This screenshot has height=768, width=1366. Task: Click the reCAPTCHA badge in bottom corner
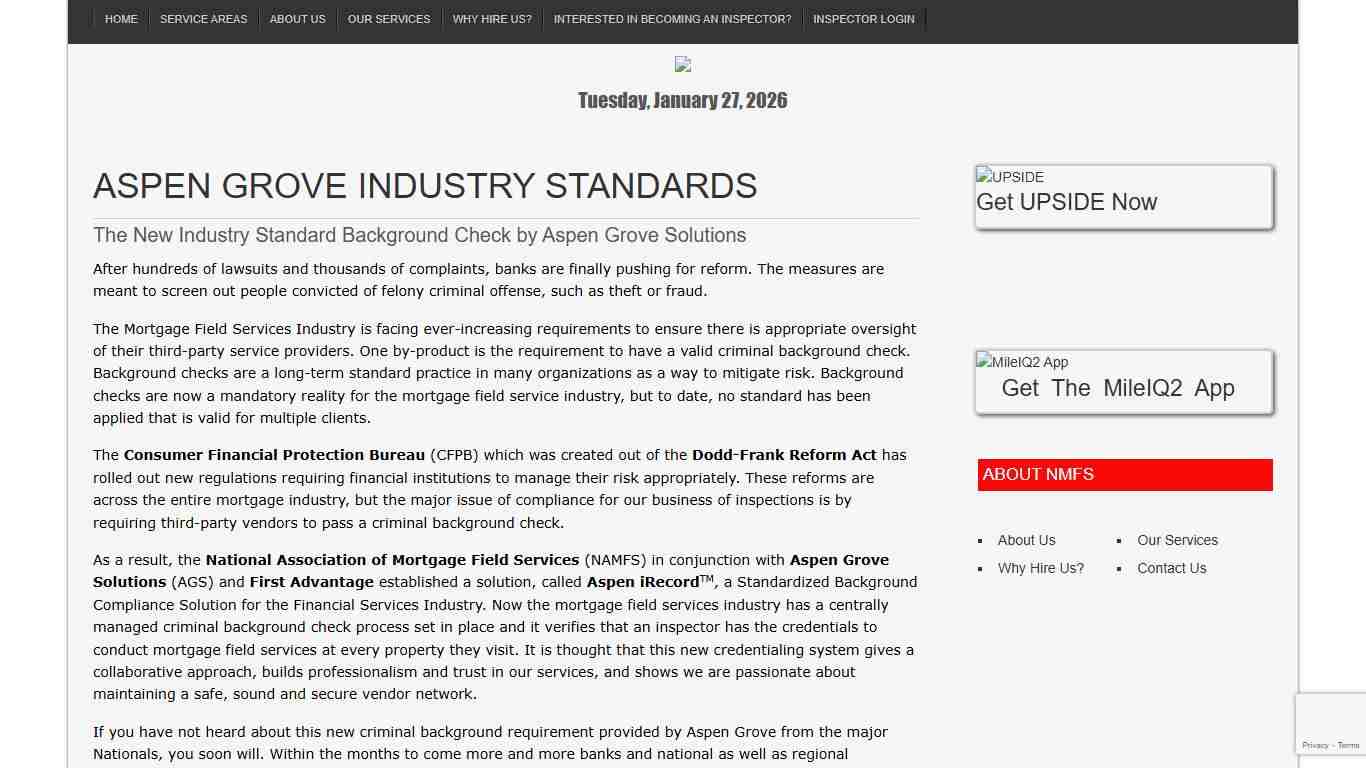1332,722
